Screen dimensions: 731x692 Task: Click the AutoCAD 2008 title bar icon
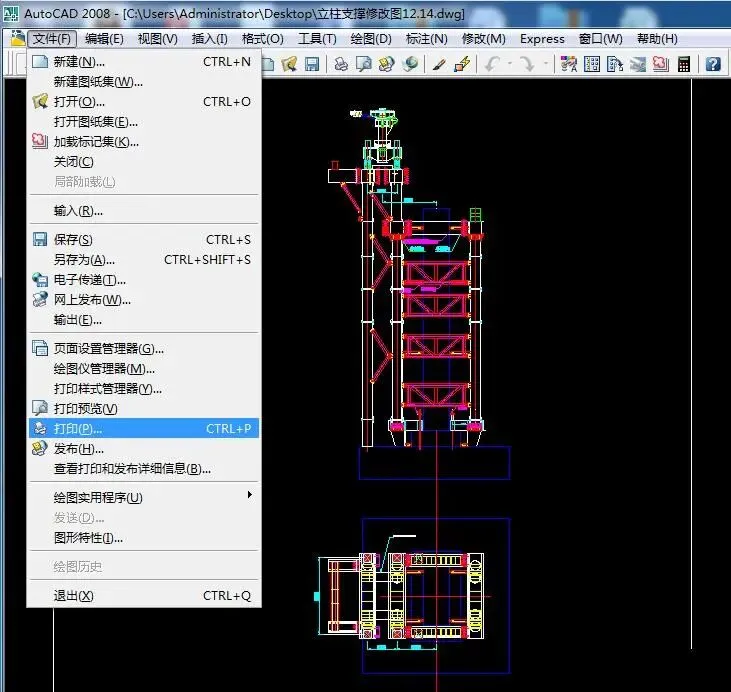tap(11, 13)
